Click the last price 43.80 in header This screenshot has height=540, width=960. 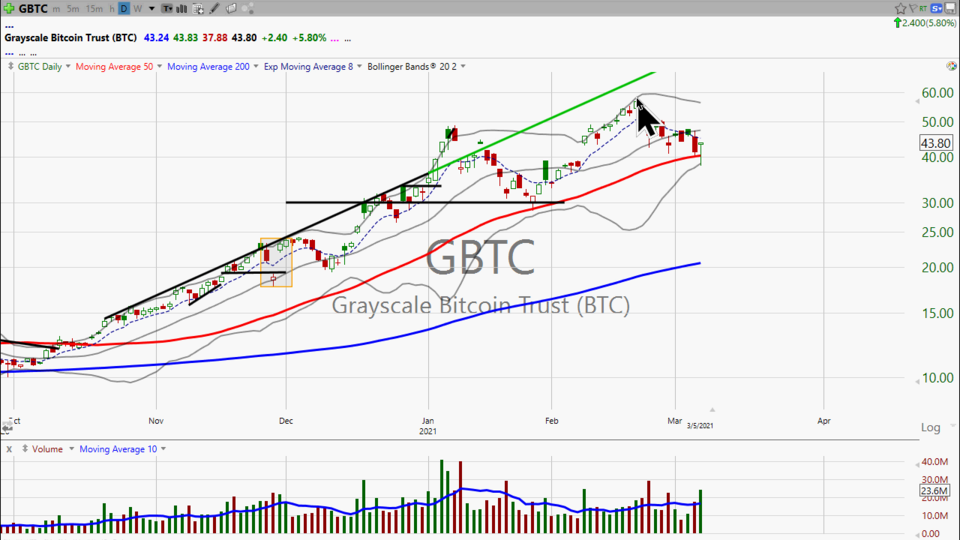[x=244, y=38]
